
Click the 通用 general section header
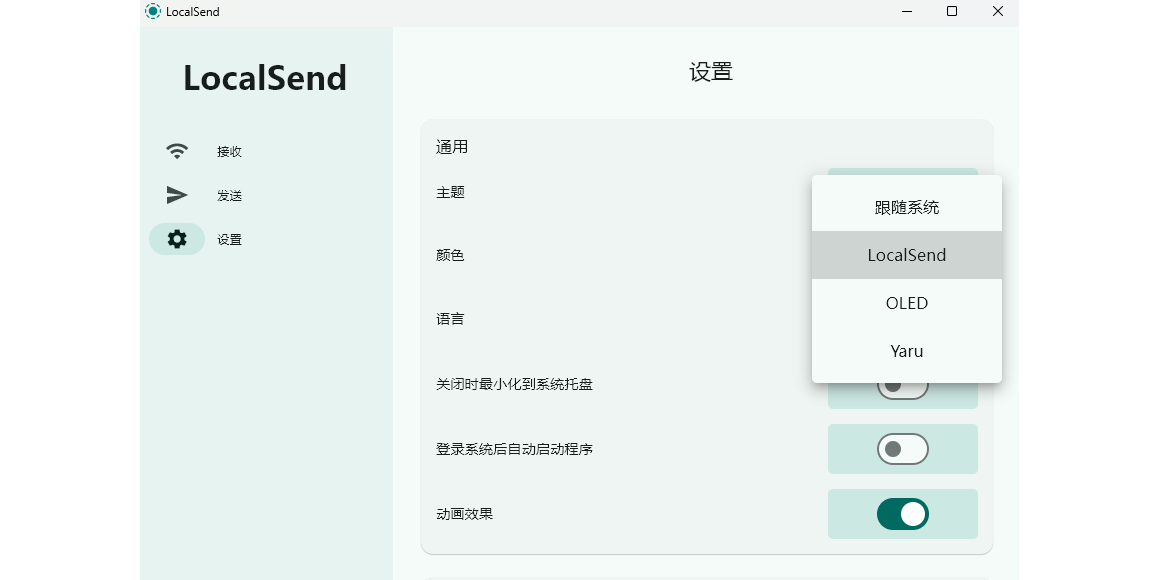tap(452, 147)
